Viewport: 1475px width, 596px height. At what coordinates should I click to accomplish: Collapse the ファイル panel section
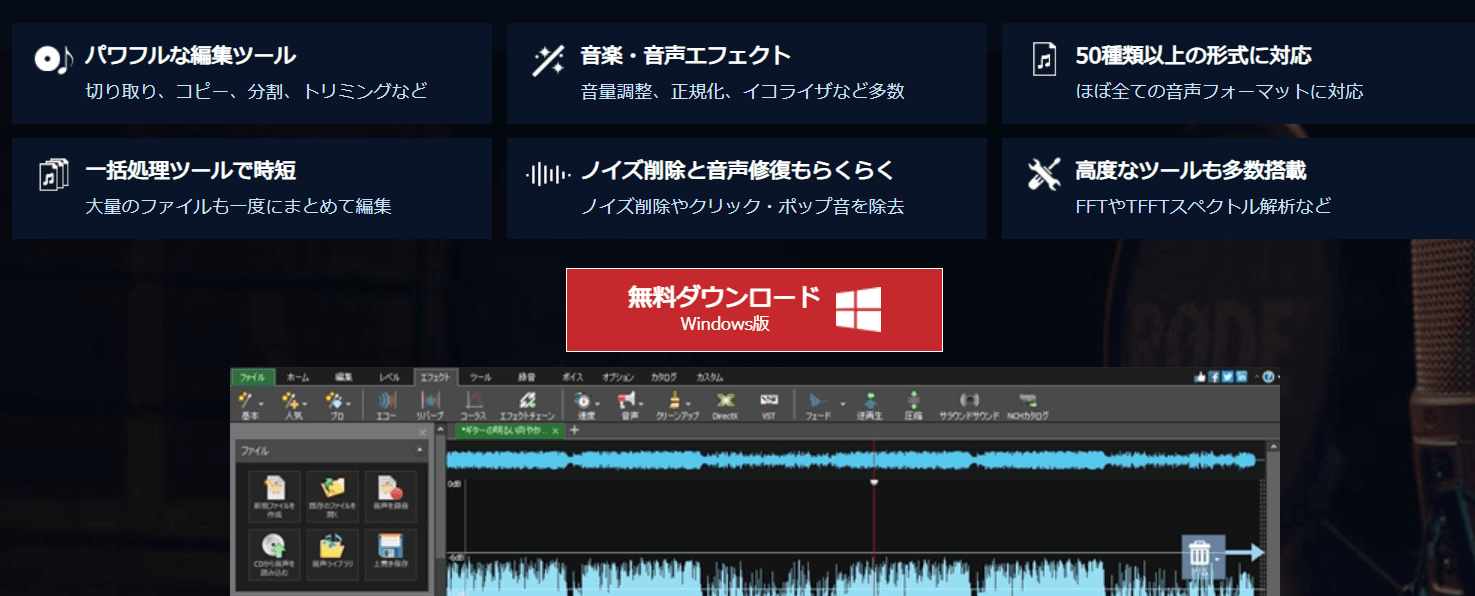[419, 451]
